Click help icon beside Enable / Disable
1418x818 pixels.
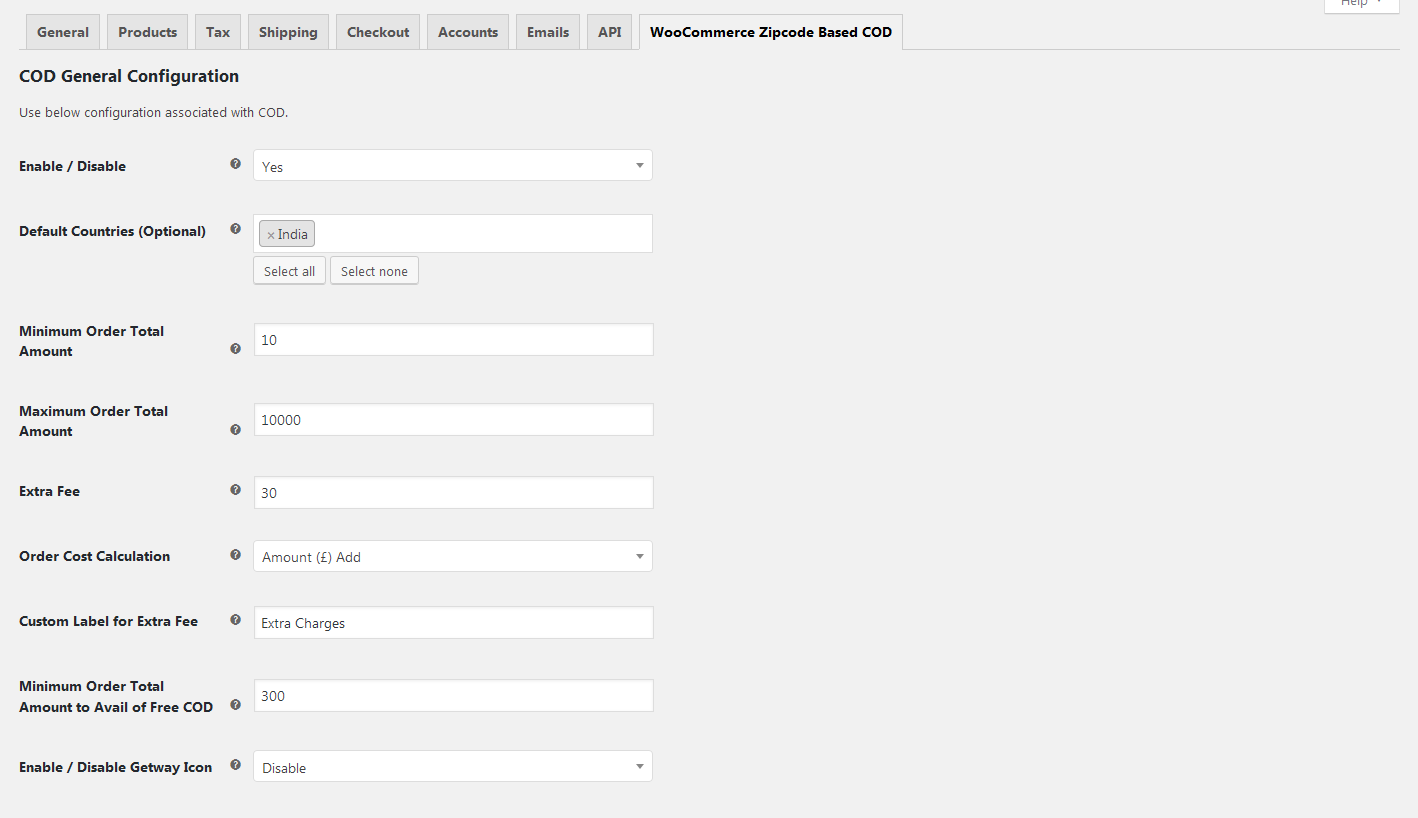click(x=236, y=164)
